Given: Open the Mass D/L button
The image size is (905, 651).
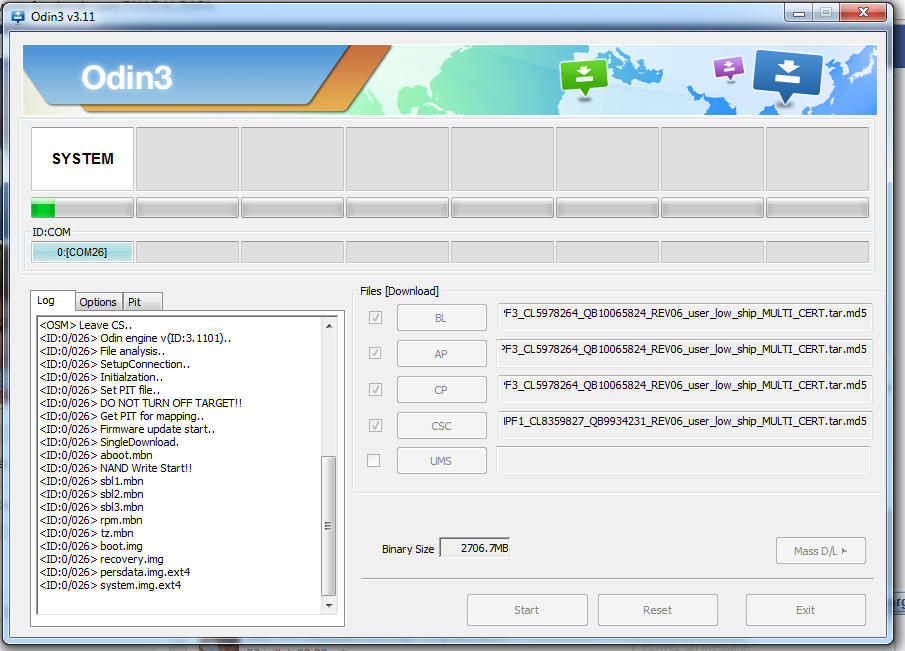Looking at the screenshot, I should [821, 551].
